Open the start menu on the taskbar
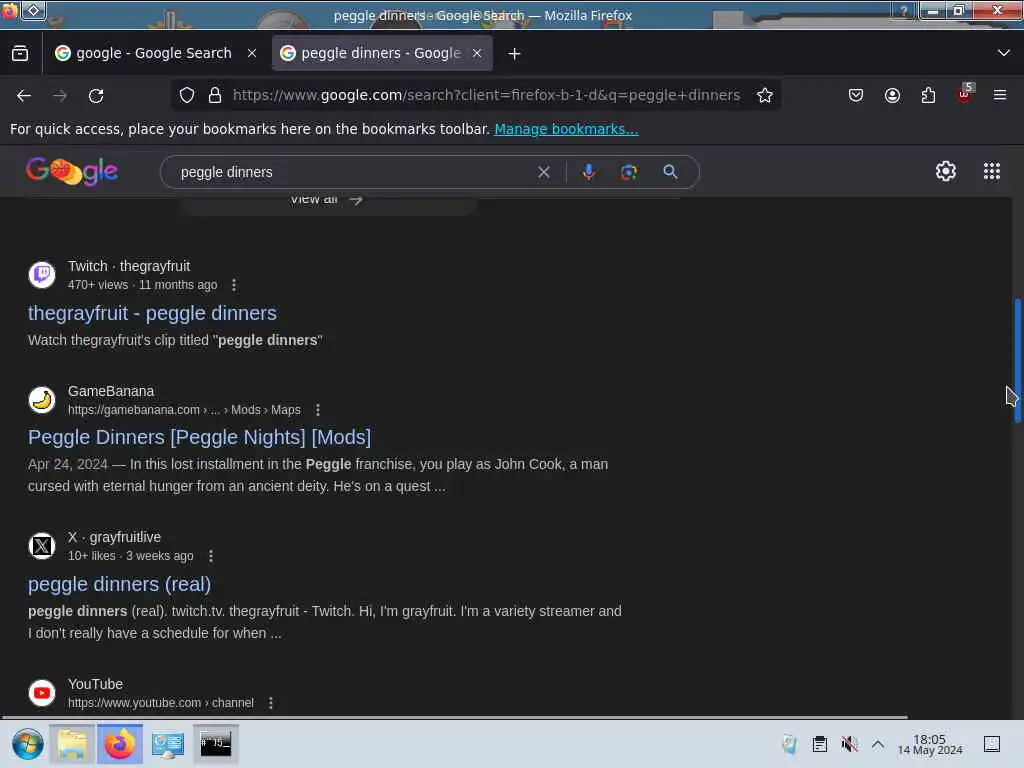1024x768 pixels. tap(27, 744)
